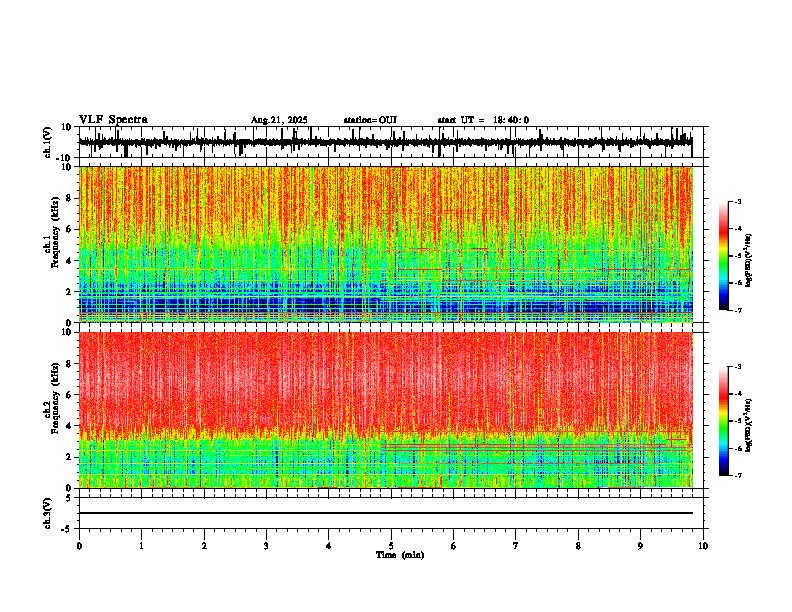Click the ch.1(V) axis label
This screenshot has height=612, width=792.
[x=48, y=142]
